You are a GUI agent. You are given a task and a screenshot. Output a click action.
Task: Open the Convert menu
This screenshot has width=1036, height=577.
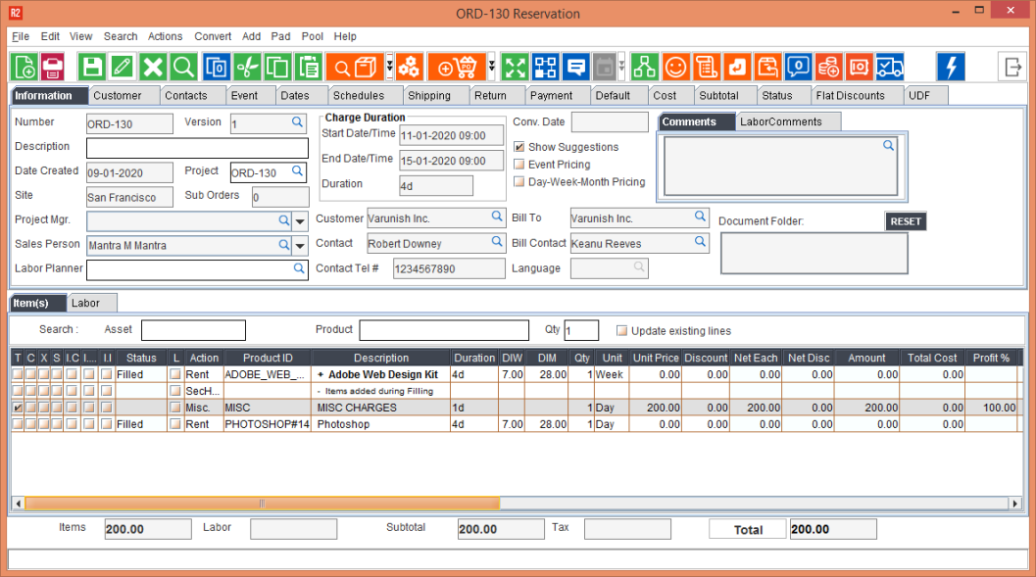212,36
